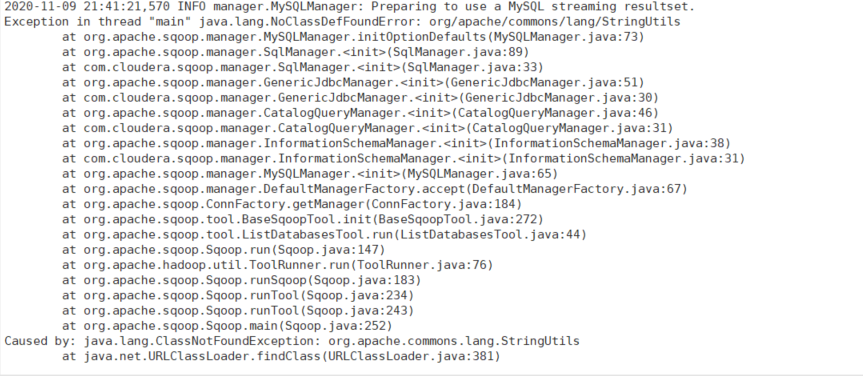Click the Caused by ClassNotFoundException line

point(292,341)
